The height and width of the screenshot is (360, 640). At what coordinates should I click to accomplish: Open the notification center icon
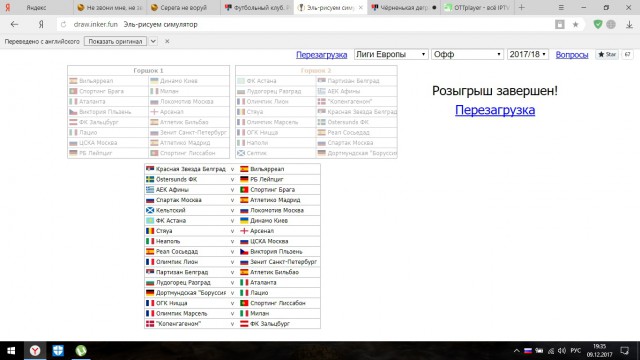(624, 351)
